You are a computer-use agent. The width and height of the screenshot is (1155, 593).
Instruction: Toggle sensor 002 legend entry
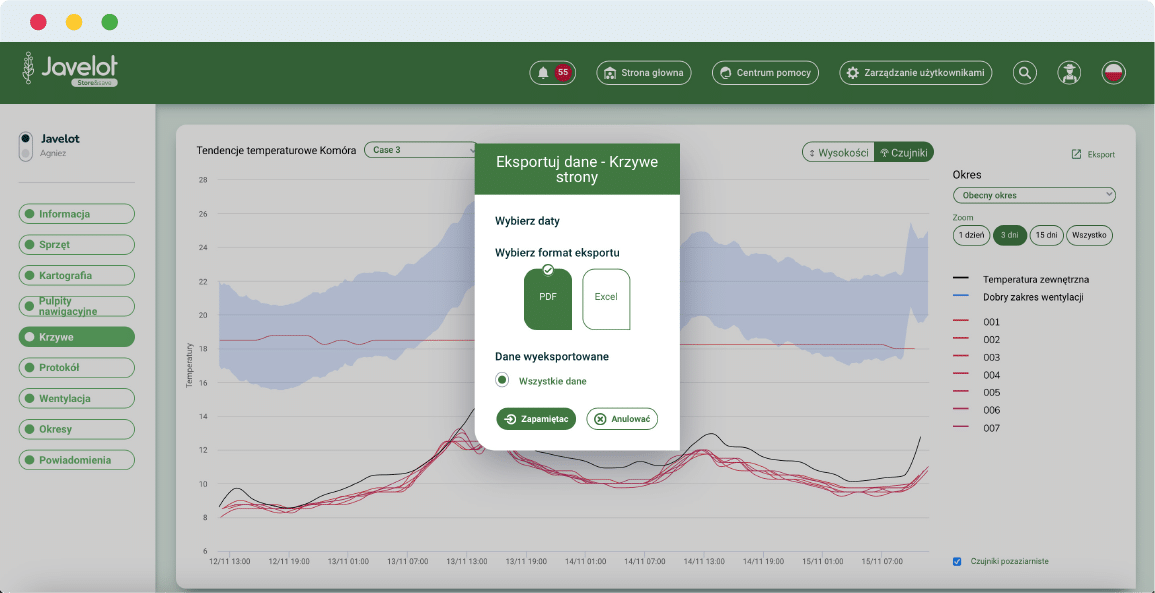tap(977, 340)
